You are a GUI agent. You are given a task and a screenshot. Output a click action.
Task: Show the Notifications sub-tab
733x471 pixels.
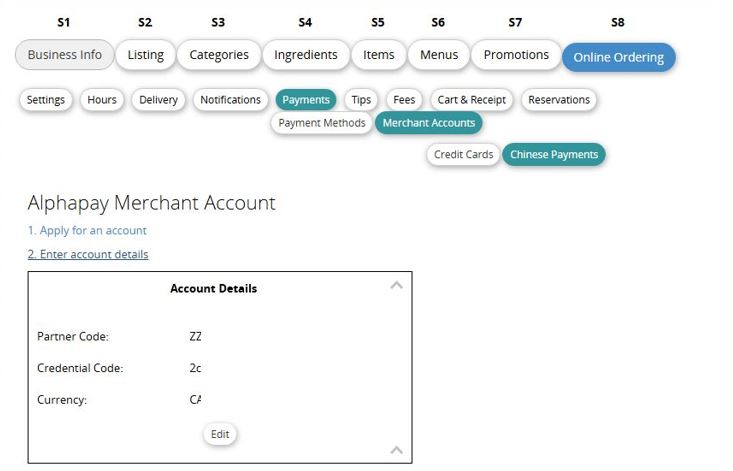(x=230, y=100)
